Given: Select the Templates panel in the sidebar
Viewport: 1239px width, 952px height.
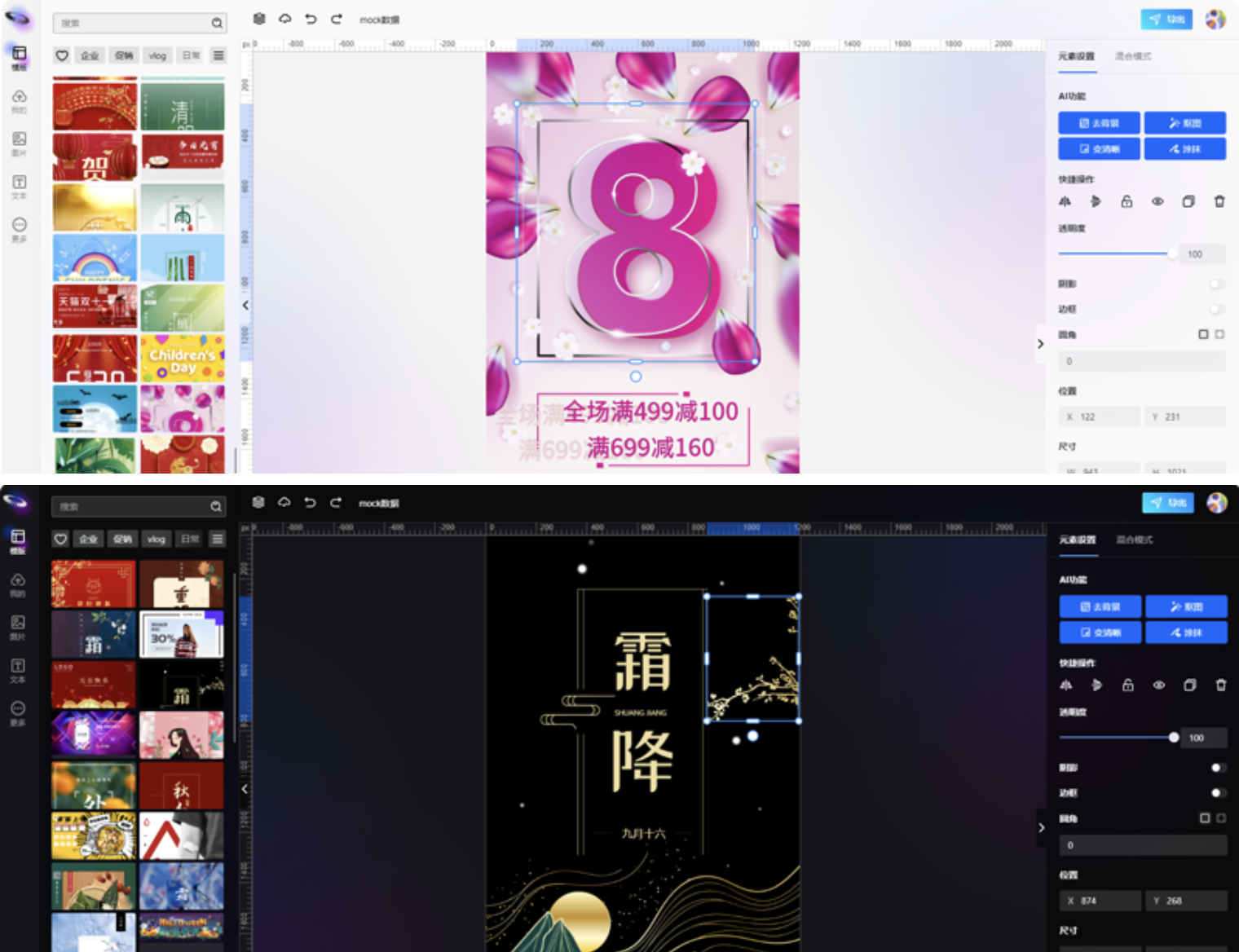Looking at the screenshot, I should [20, 55].
